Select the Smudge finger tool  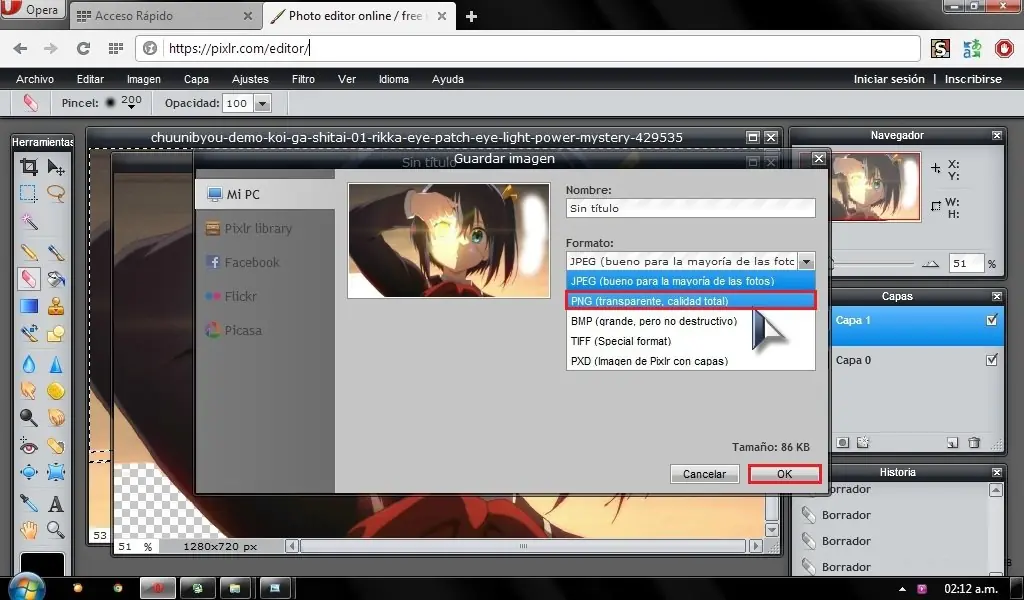29,390
